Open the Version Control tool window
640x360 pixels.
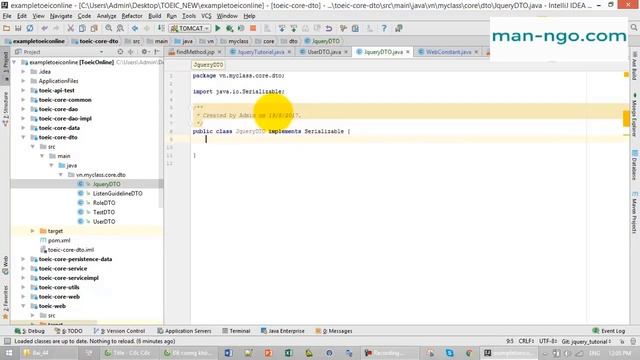[x=119, y=331]
